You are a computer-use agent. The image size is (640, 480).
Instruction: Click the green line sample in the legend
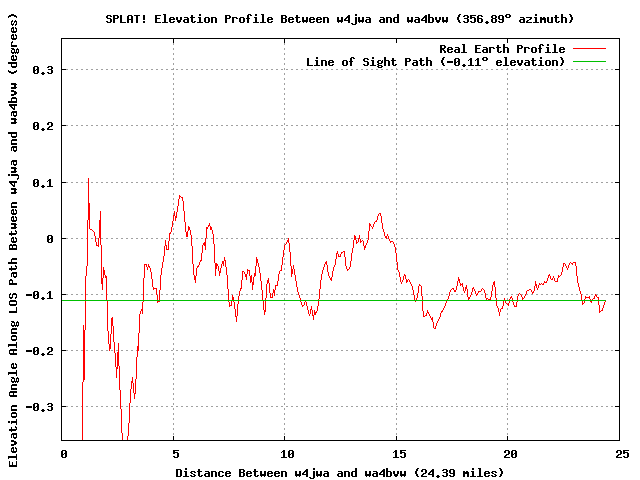589,62
